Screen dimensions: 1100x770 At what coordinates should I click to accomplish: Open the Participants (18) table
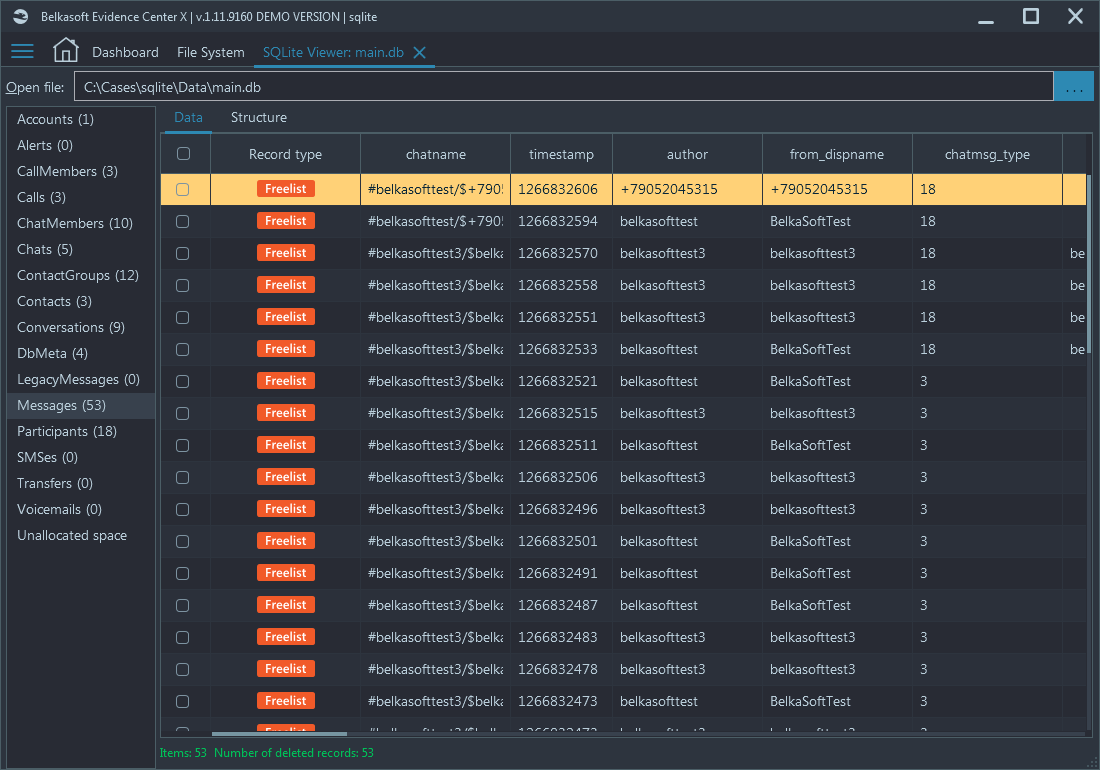(x=81, y=431)
